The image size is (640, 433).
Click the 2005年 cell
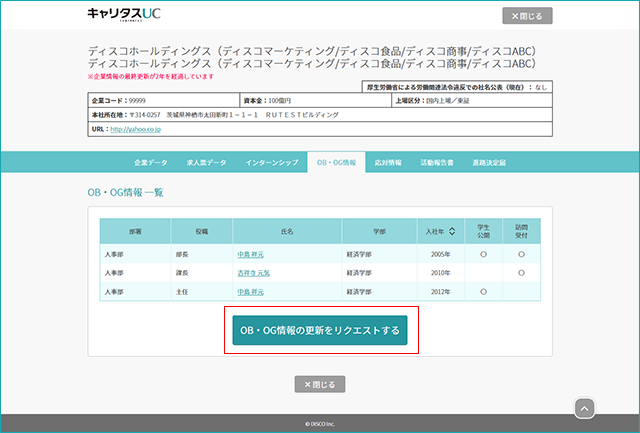(441, 254)
